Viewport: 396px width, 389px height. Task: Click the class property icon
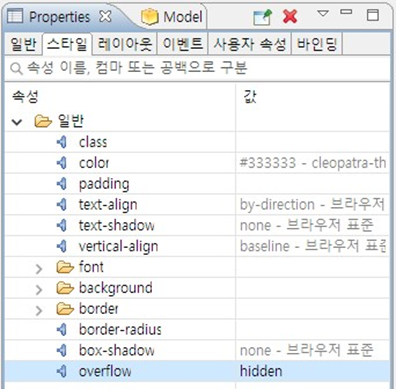(62, 142)
